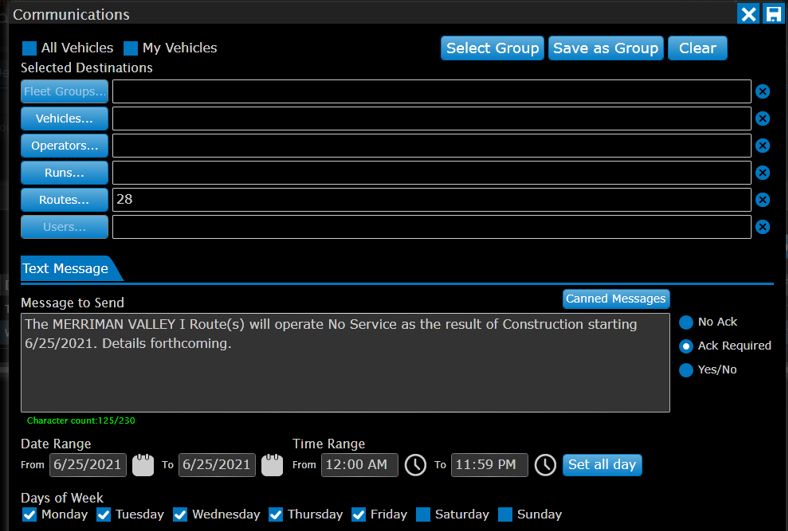Click the save icon in title bar

pos(773,13)
